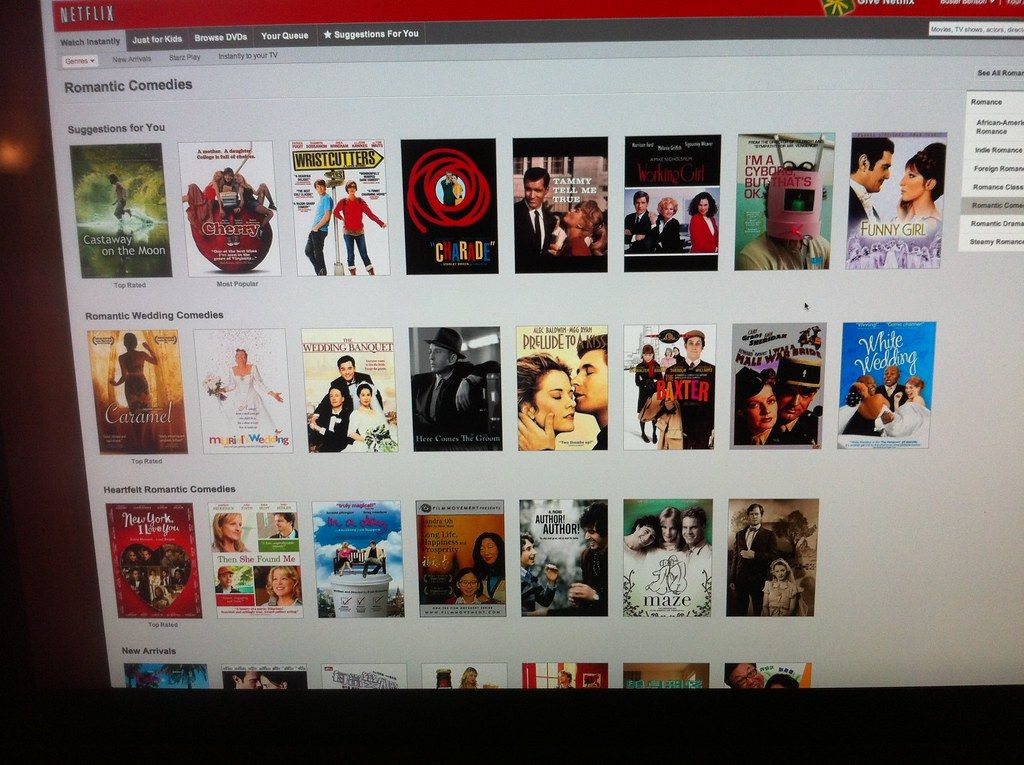The height and width of the screenshot is (765, 1024).
Task: Click the Starz Play link
Action: [185, 57]
